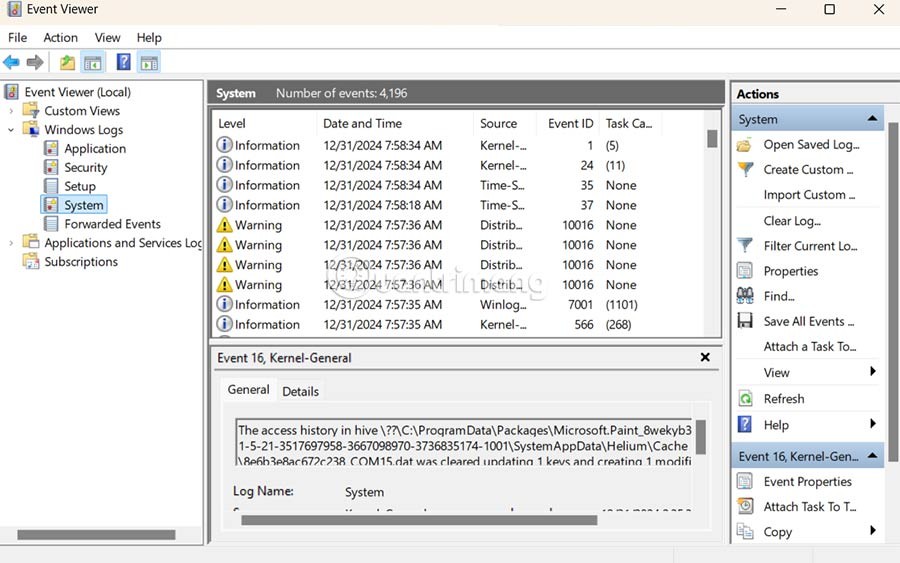Click the Create Custom View funnel icon
The width and height of the screenshot is (900, 563).
[x=745, y=169]
